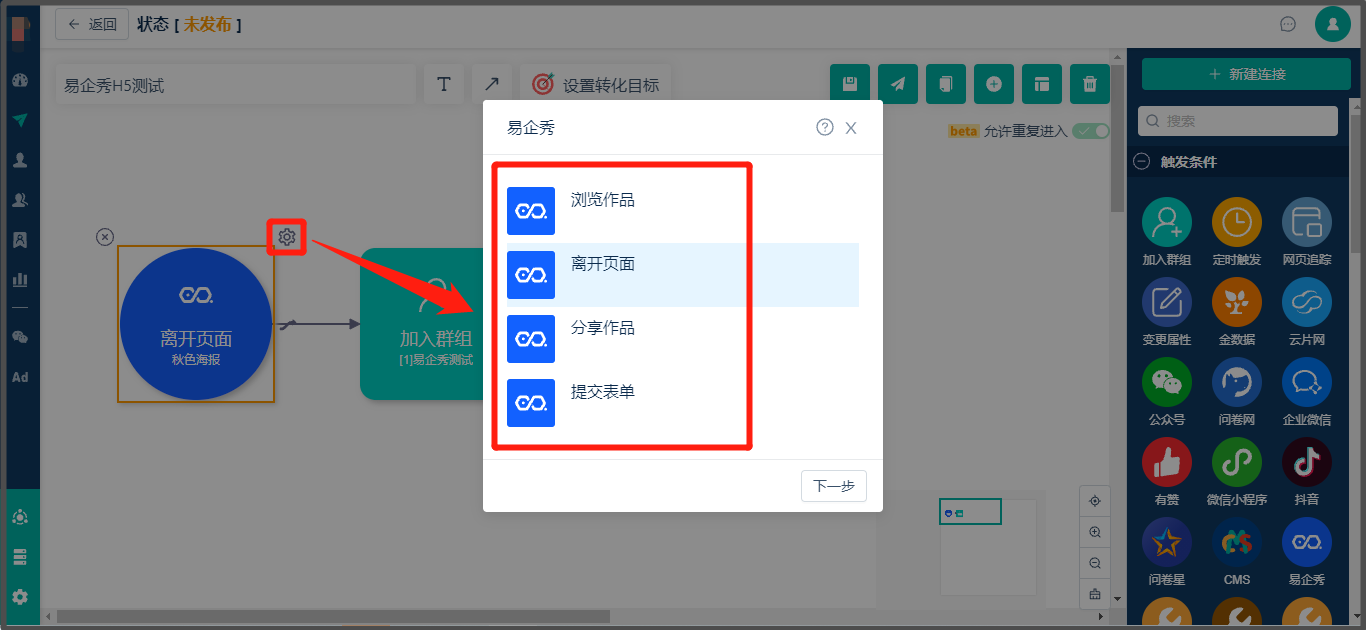Pick the 有赞 thumbs-up icon
1366x630 pixels.
pos(1167,462)
